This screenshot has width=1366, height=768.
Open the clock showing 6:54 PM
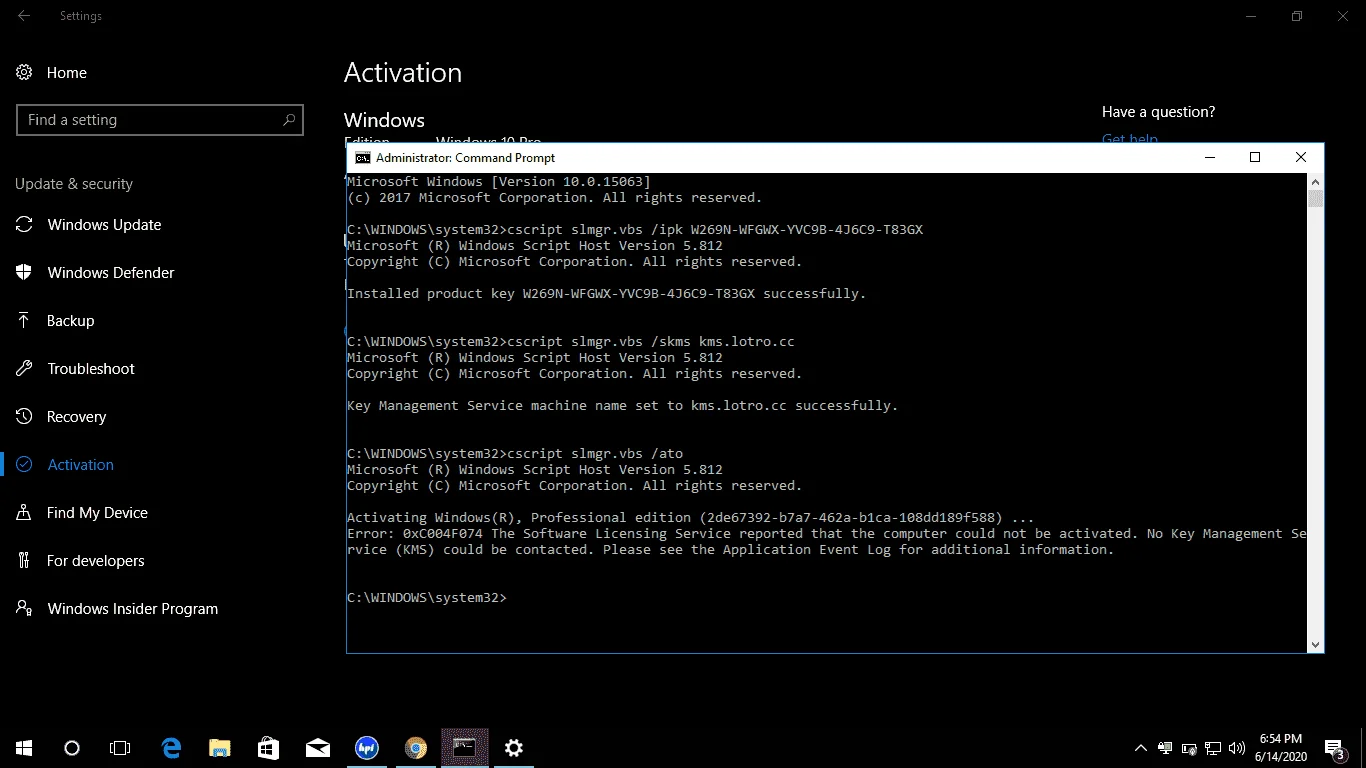tap(1281, 748)
